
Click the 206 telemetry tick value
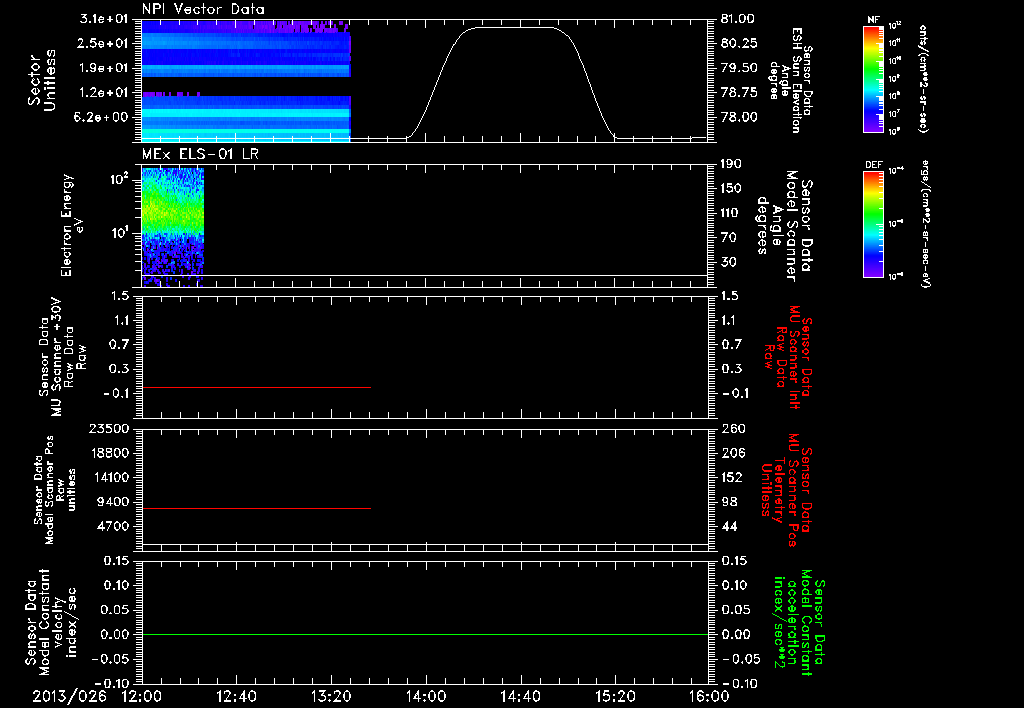click(733, 453)
